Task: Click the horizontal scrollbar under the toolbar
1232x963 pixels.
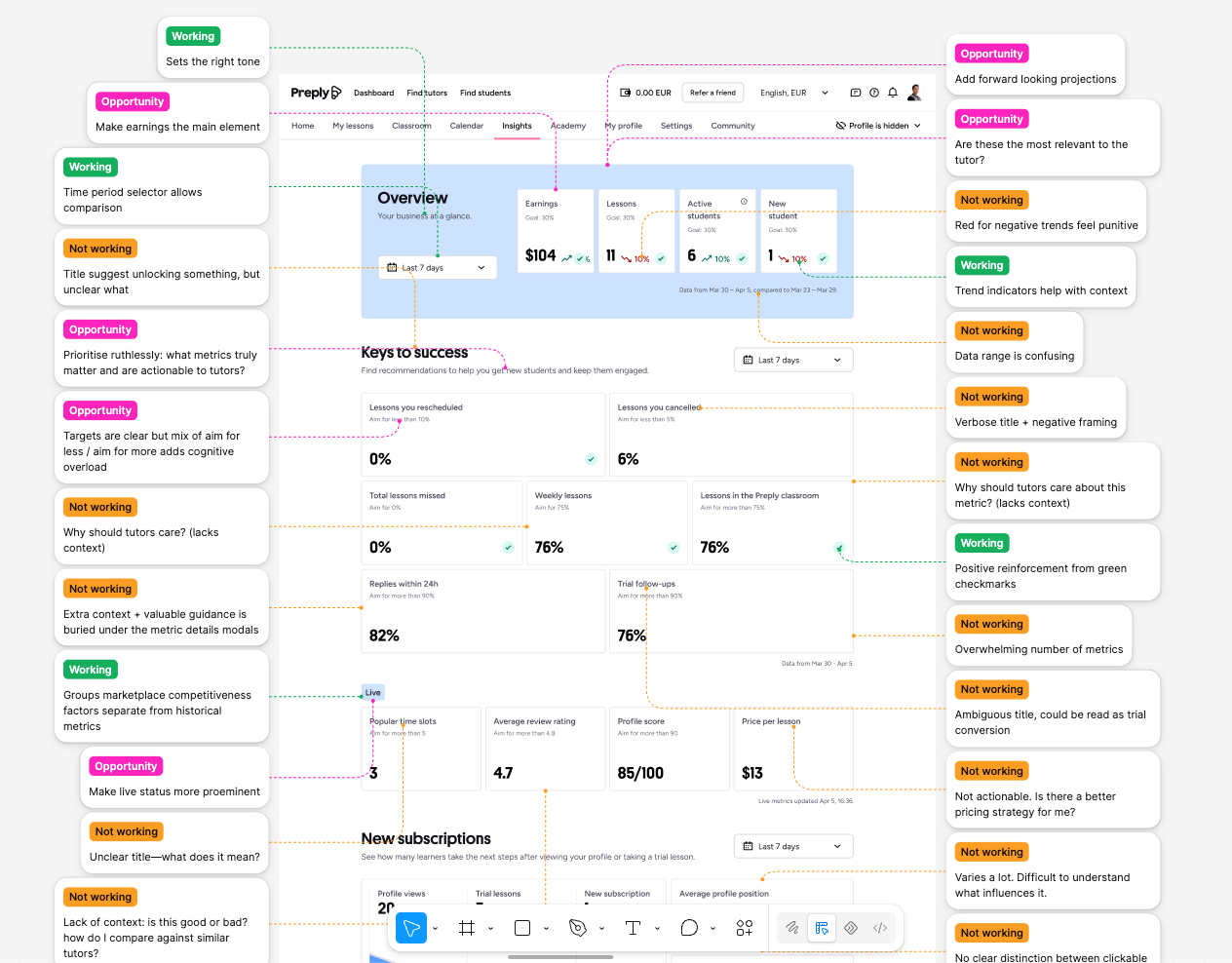Action: click(560, 957)
